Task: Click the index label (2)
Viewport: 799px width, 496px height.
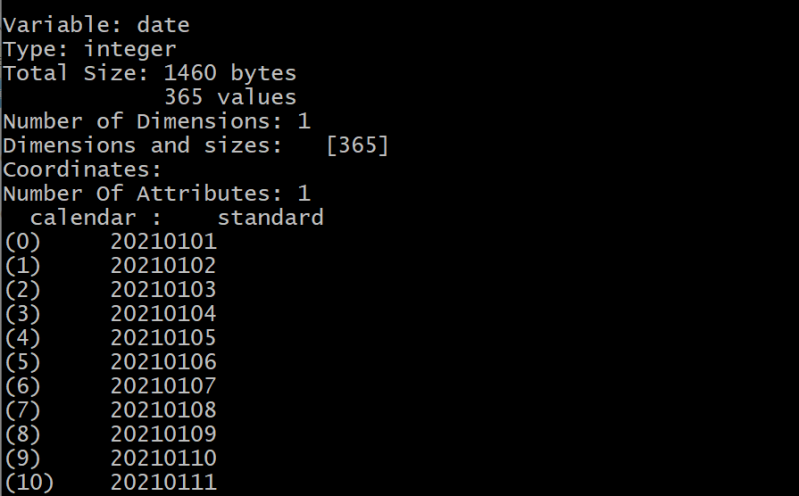Action: tap(20, 289)
